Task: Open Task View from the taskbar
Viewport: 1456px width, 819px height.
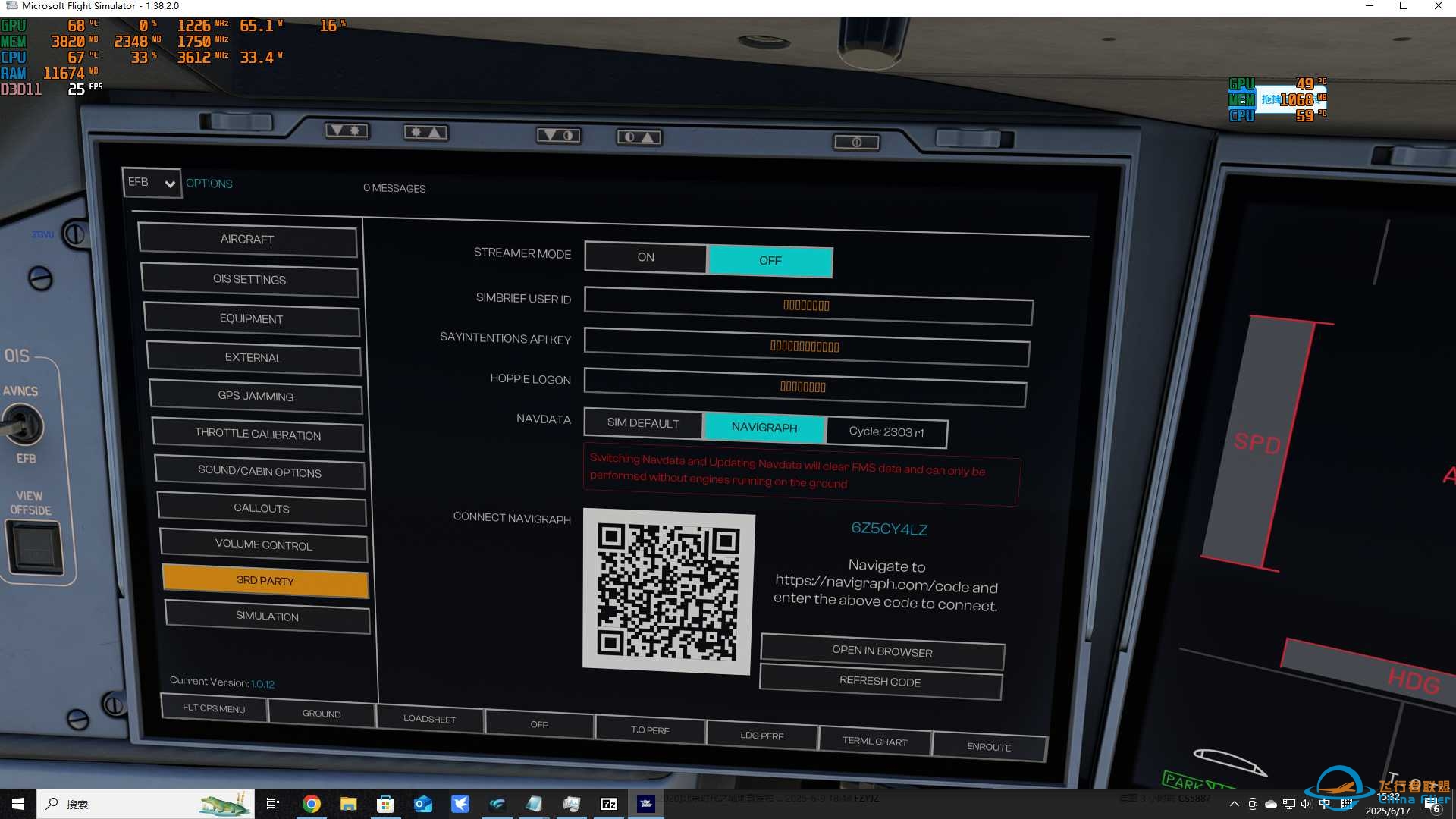Action: pyautogui.click(x=273, y=804)
